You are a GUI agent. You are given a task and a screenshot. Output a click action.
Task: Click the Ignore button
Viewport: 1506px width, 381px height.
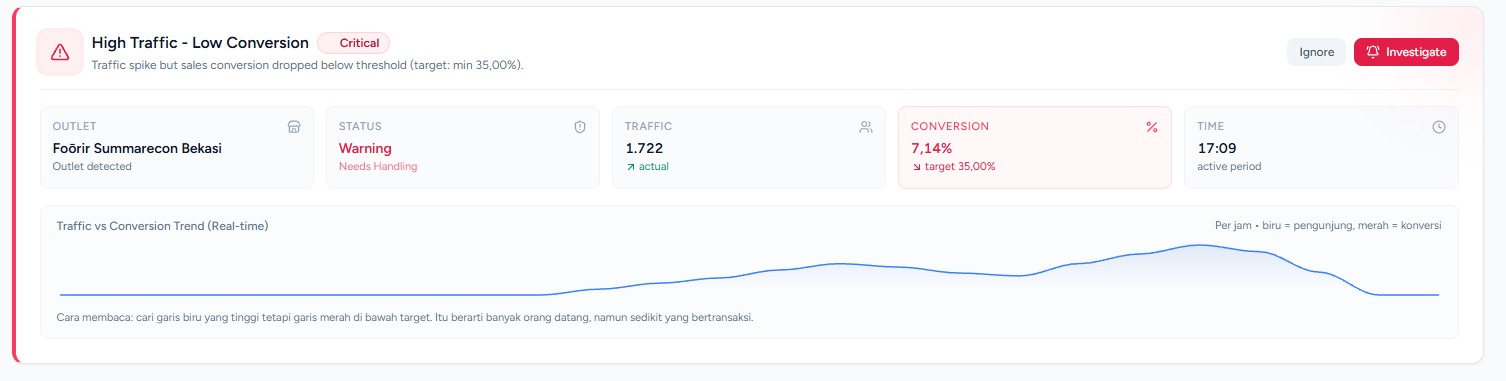pyautogui.click(x=1316, y=52)
